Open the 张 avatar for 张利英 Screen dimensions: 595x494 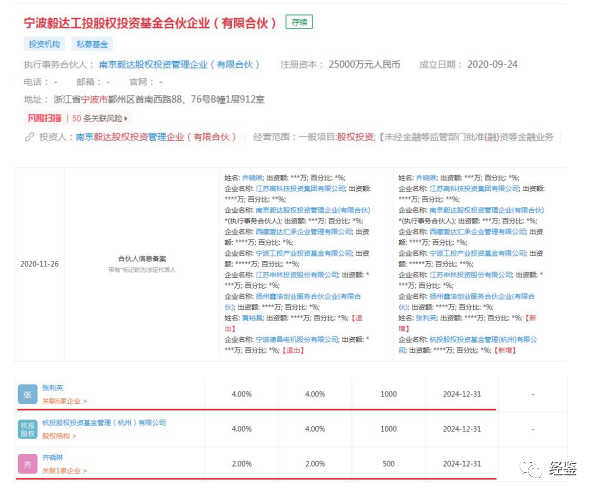tap(28, 395)
